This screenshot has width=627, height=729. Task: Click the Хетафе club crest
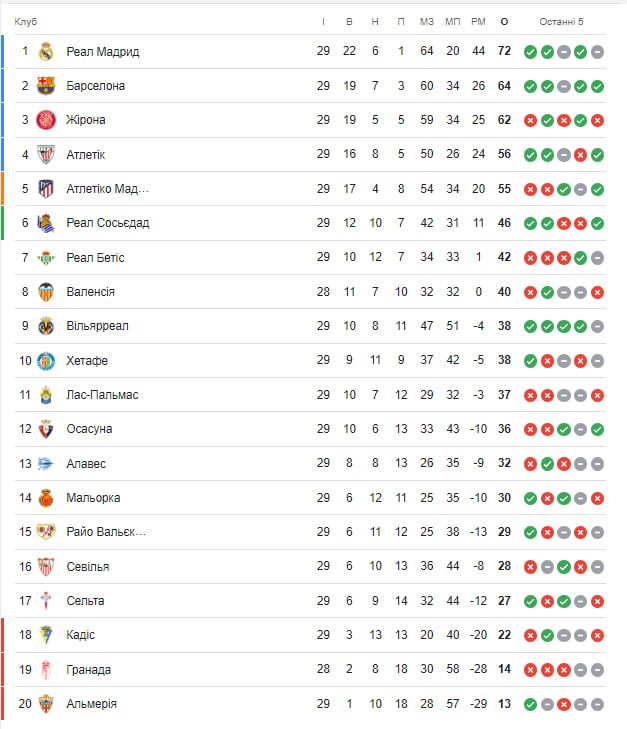(x=46, y=361)
